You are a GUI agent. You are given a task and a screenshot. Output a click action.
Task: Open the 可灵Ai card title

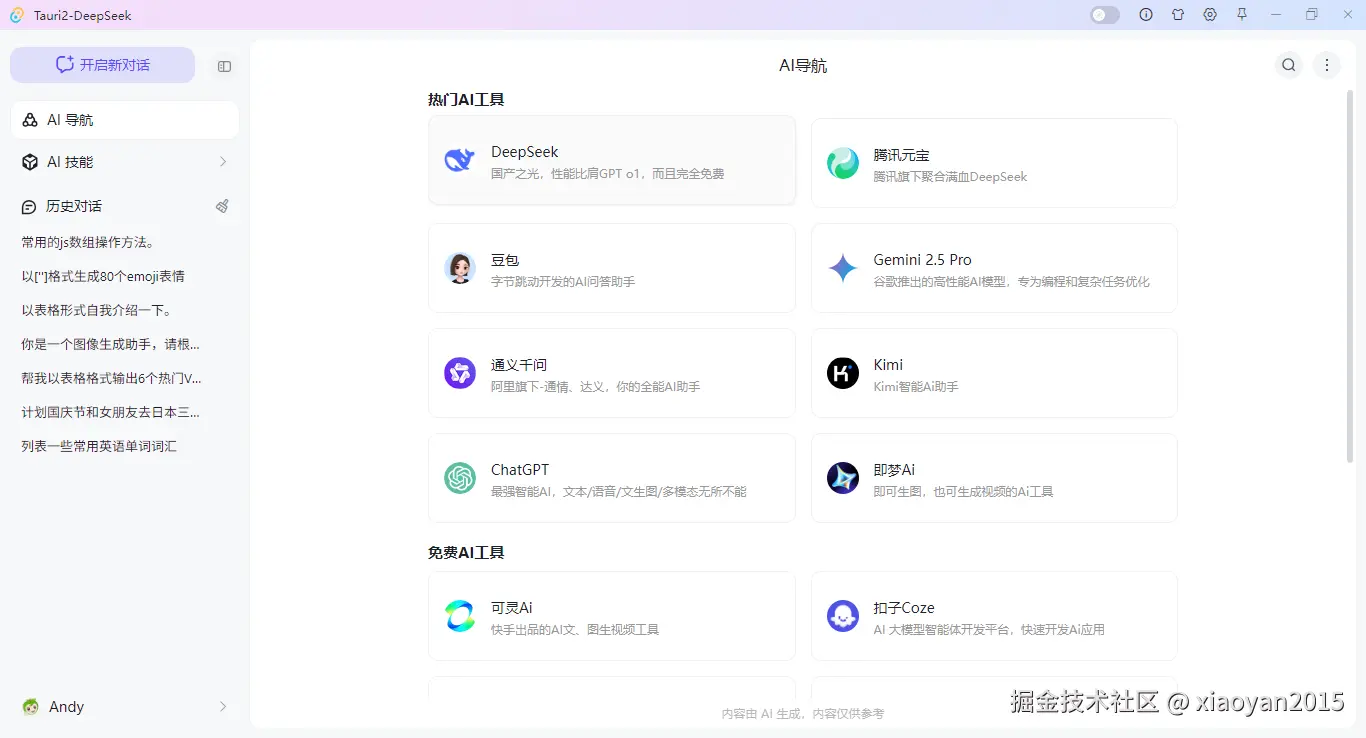click(512, 608)
